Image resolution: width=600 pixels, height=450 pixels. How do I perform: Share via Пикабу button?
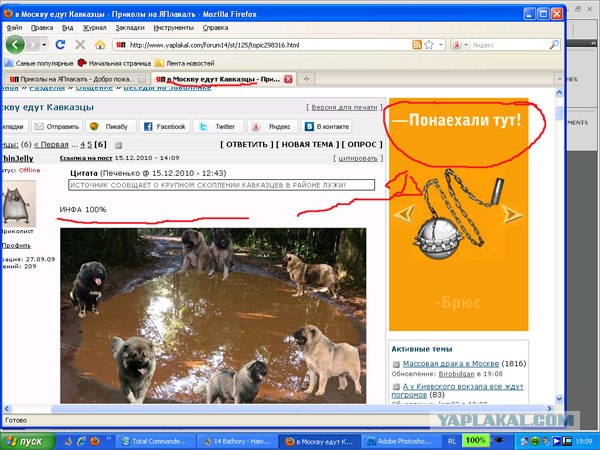pos(111,126)
